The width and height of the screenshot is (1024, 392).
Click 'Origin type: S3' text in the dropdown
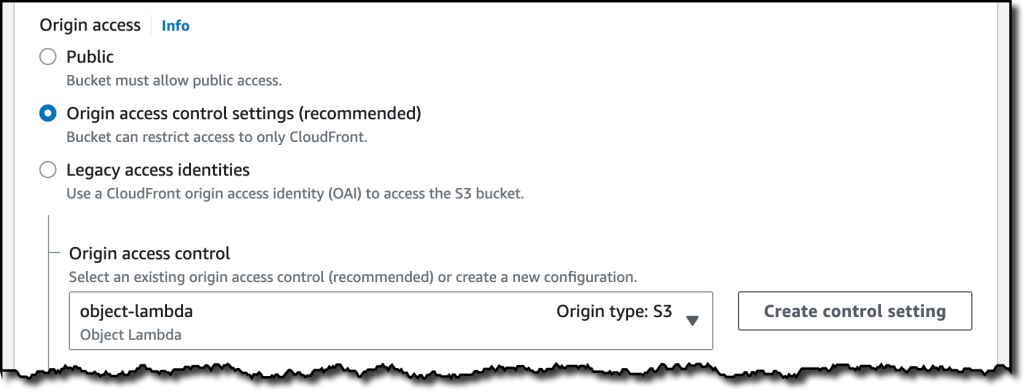pyautogui.click(x=614, y=312)
